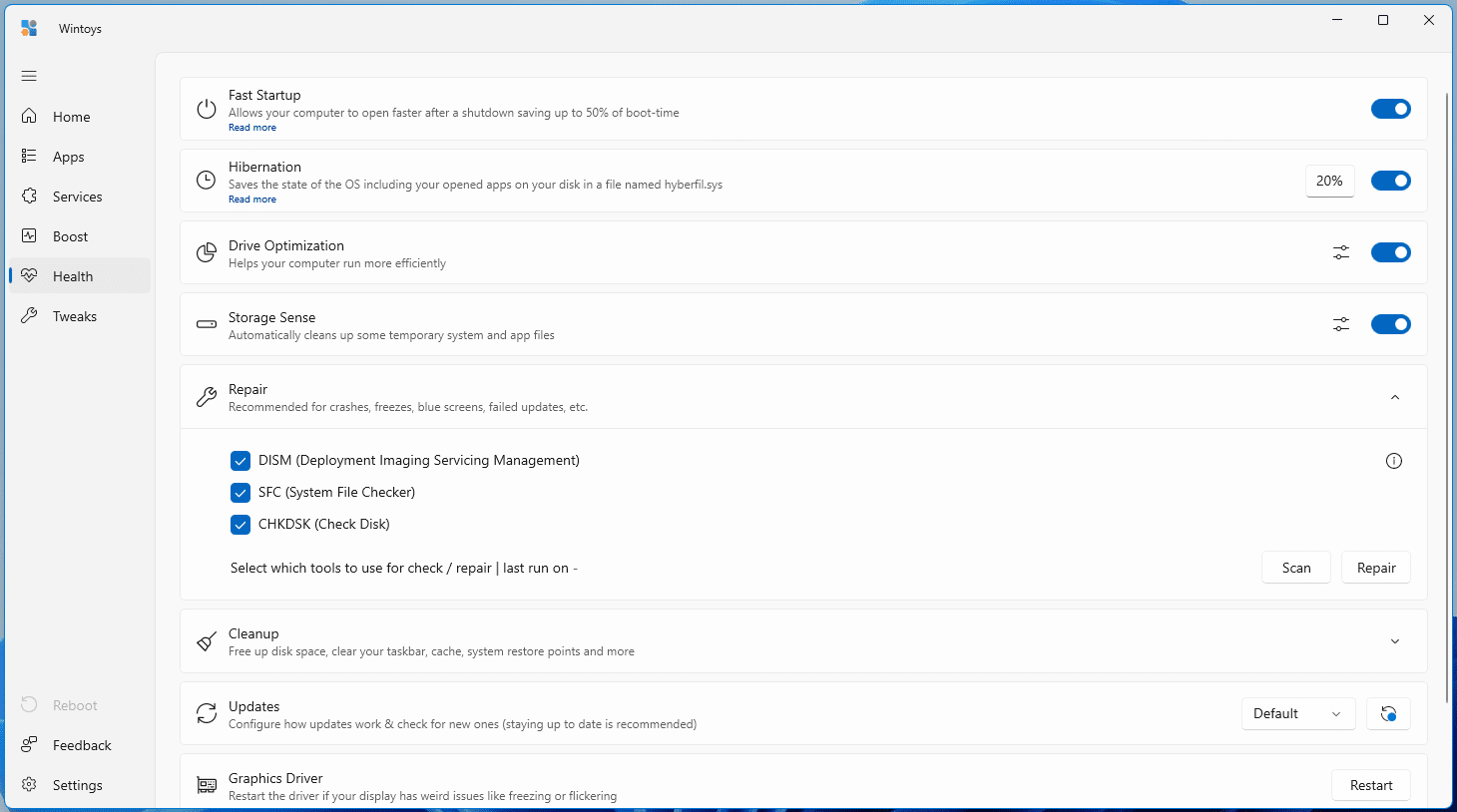Switch to the Boost page
Screen dimensions: 1457x812
point(80,236)
